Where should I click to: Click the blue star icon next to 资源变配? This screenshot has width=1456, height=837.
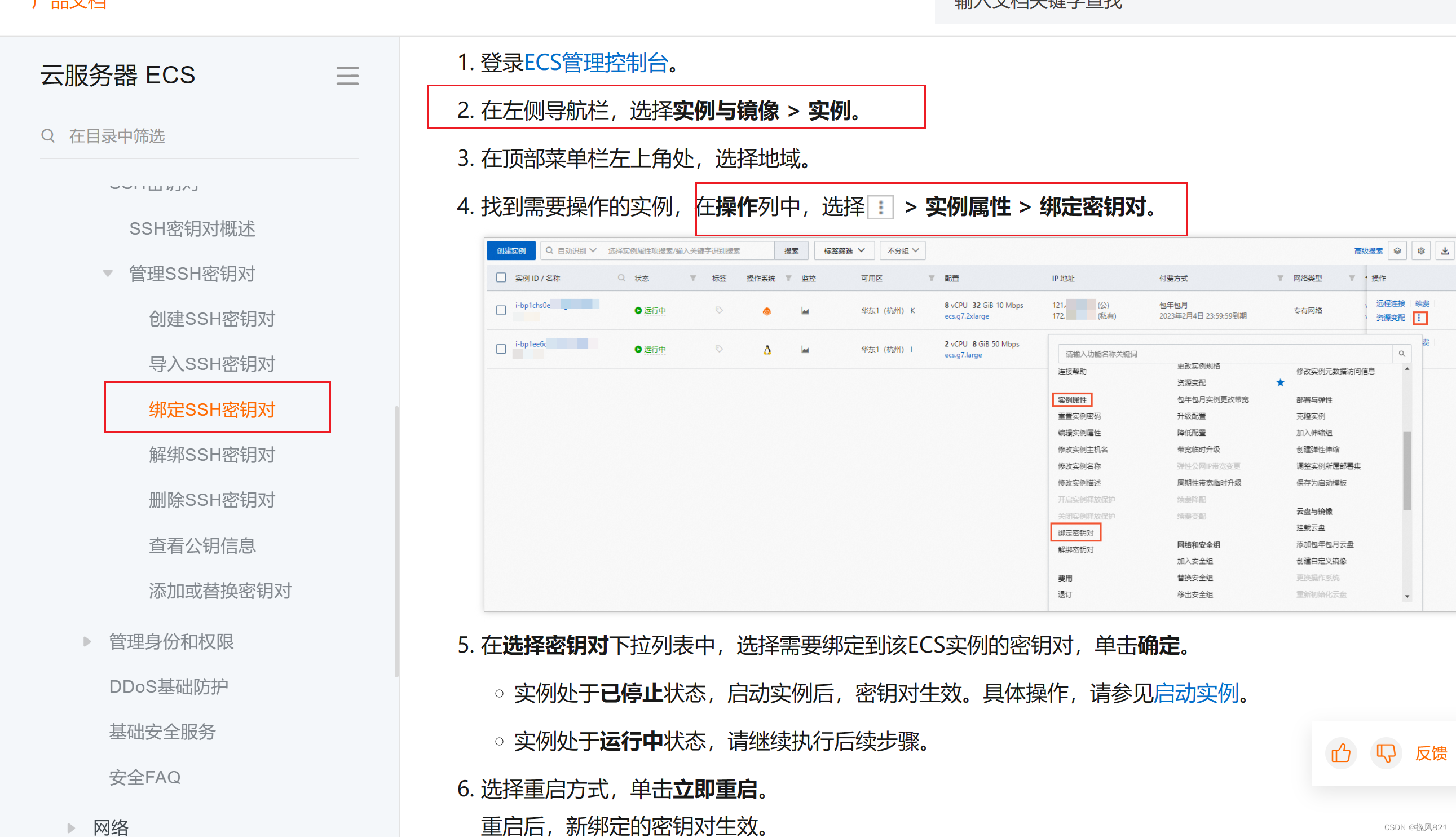1280,383
